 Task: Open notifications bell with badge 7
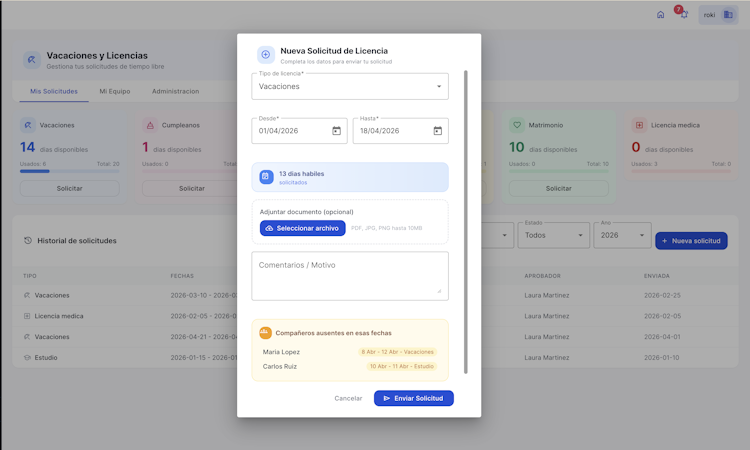[683, 14]
